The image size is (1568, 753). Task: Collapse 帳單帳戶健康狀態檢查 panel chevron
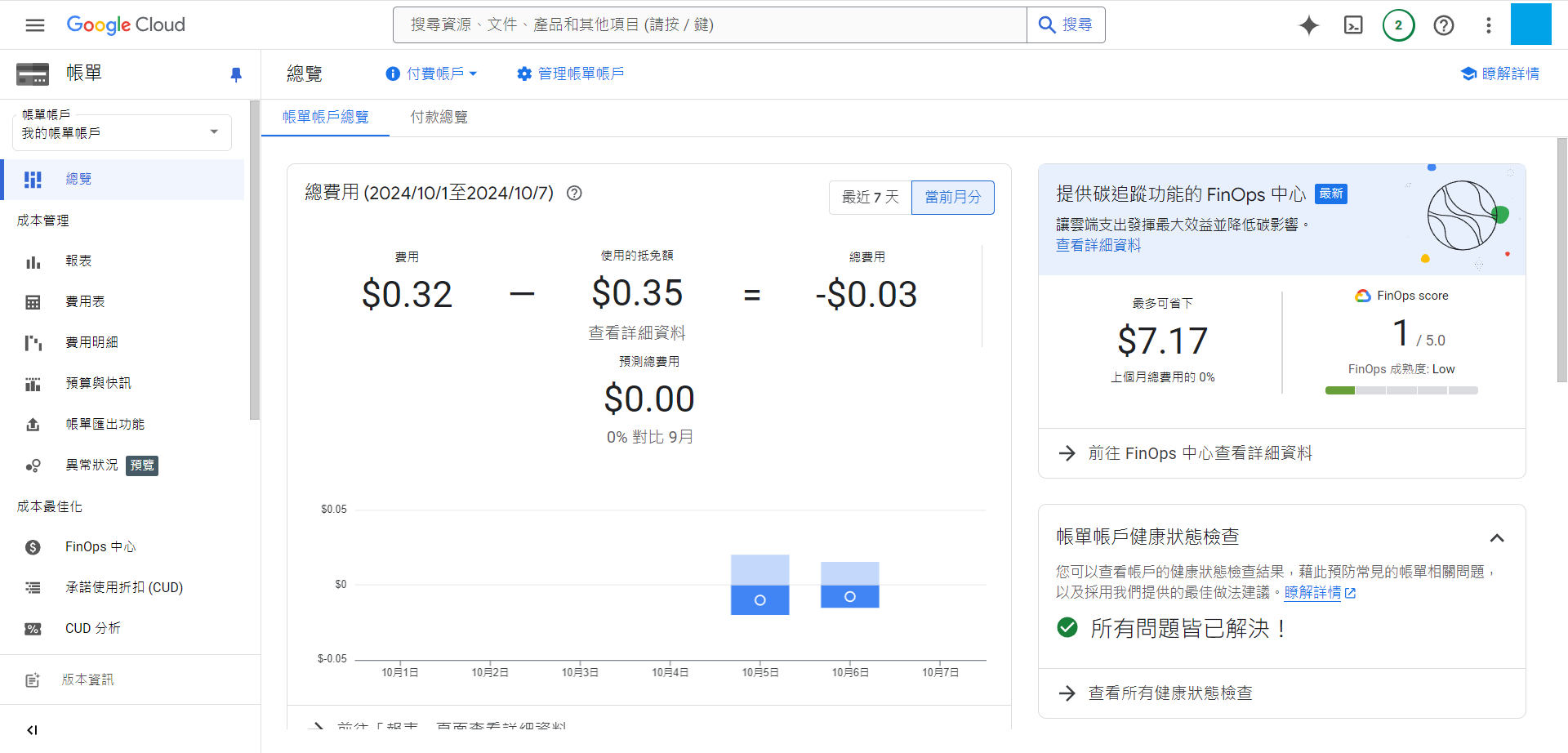1497,538
